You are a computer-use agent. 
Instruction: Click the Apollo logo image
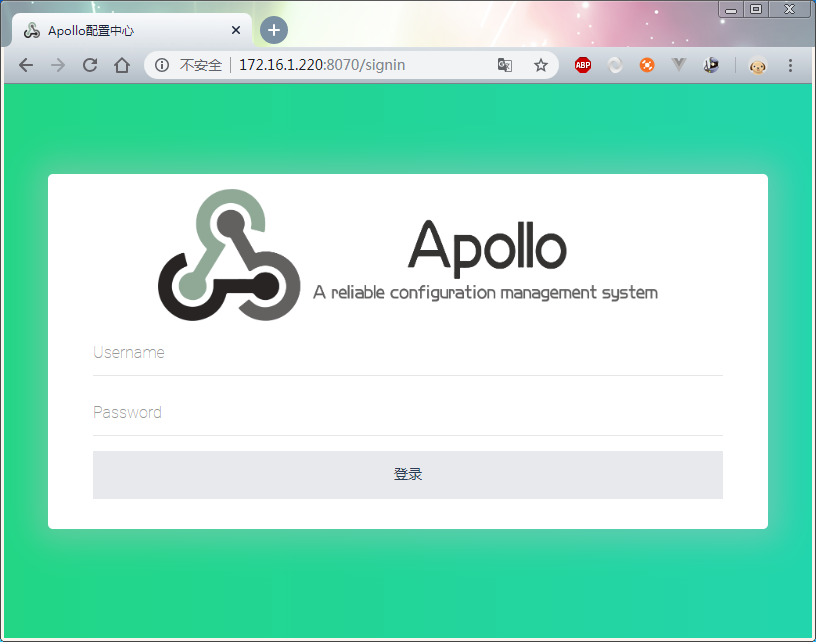pos(229,255)
